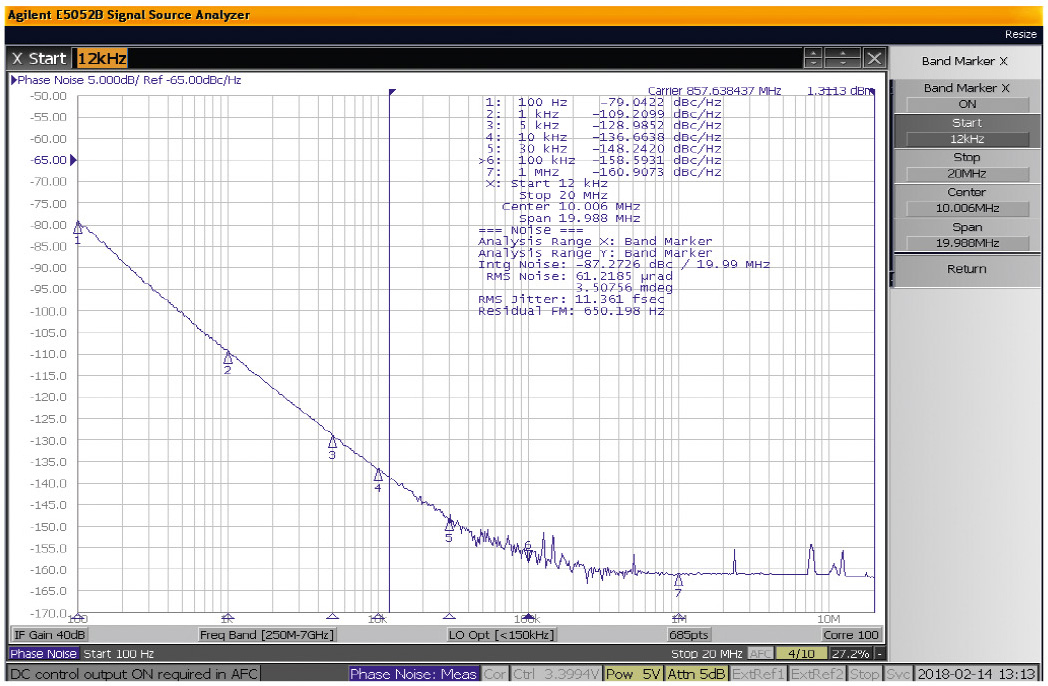Click the Ctrl 3.3994V status indicator

(555, 674)
